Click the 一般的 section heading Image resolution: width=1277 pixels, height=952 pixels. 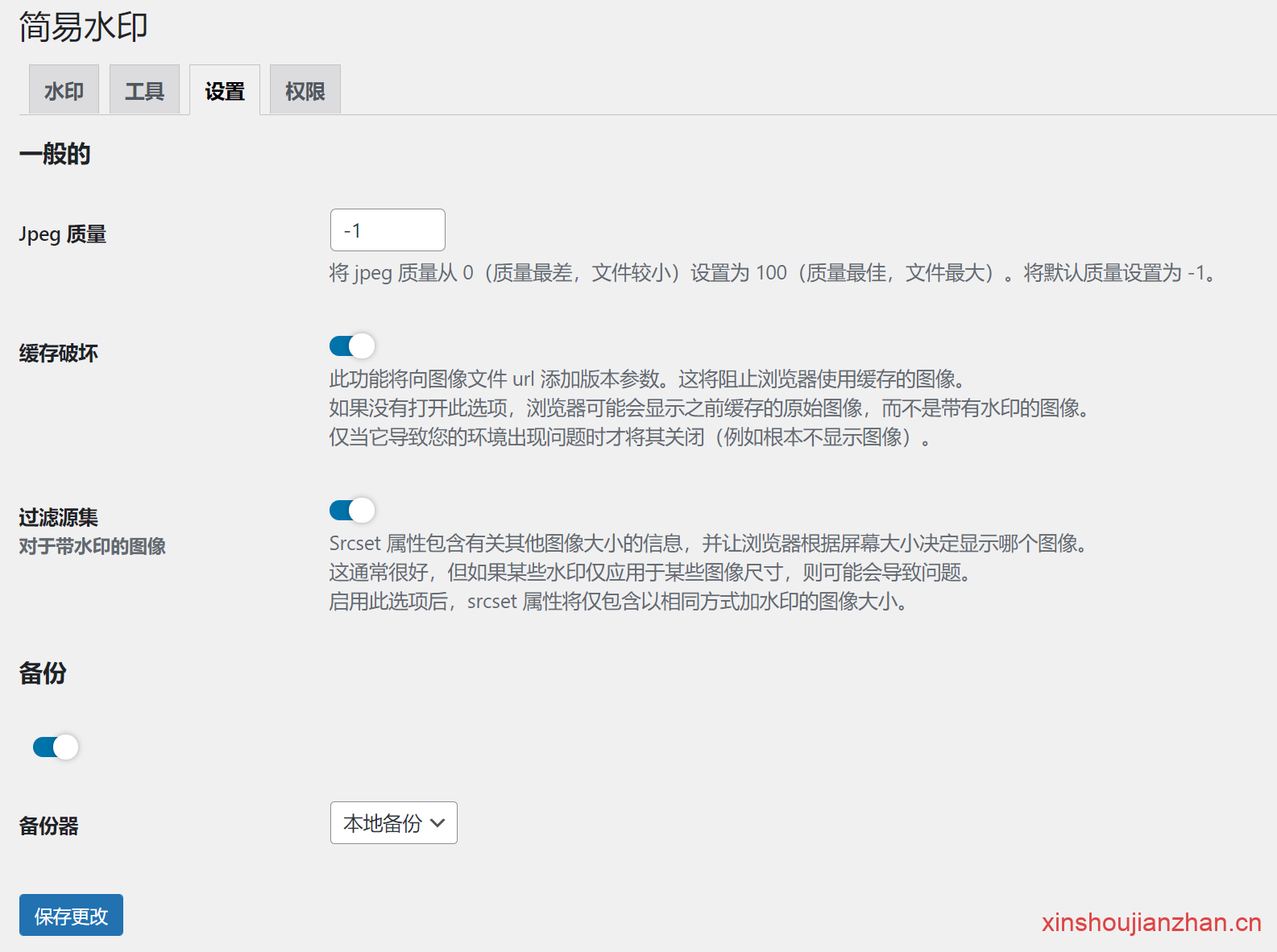(55, 153)
